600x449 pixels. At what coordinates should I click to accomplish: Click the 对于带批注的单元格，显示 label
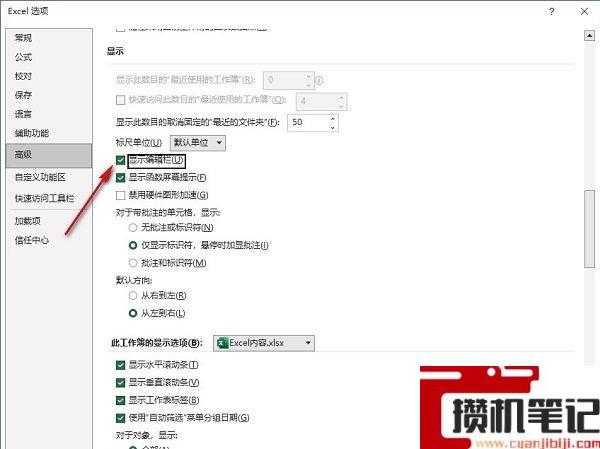tap(168, 212)
